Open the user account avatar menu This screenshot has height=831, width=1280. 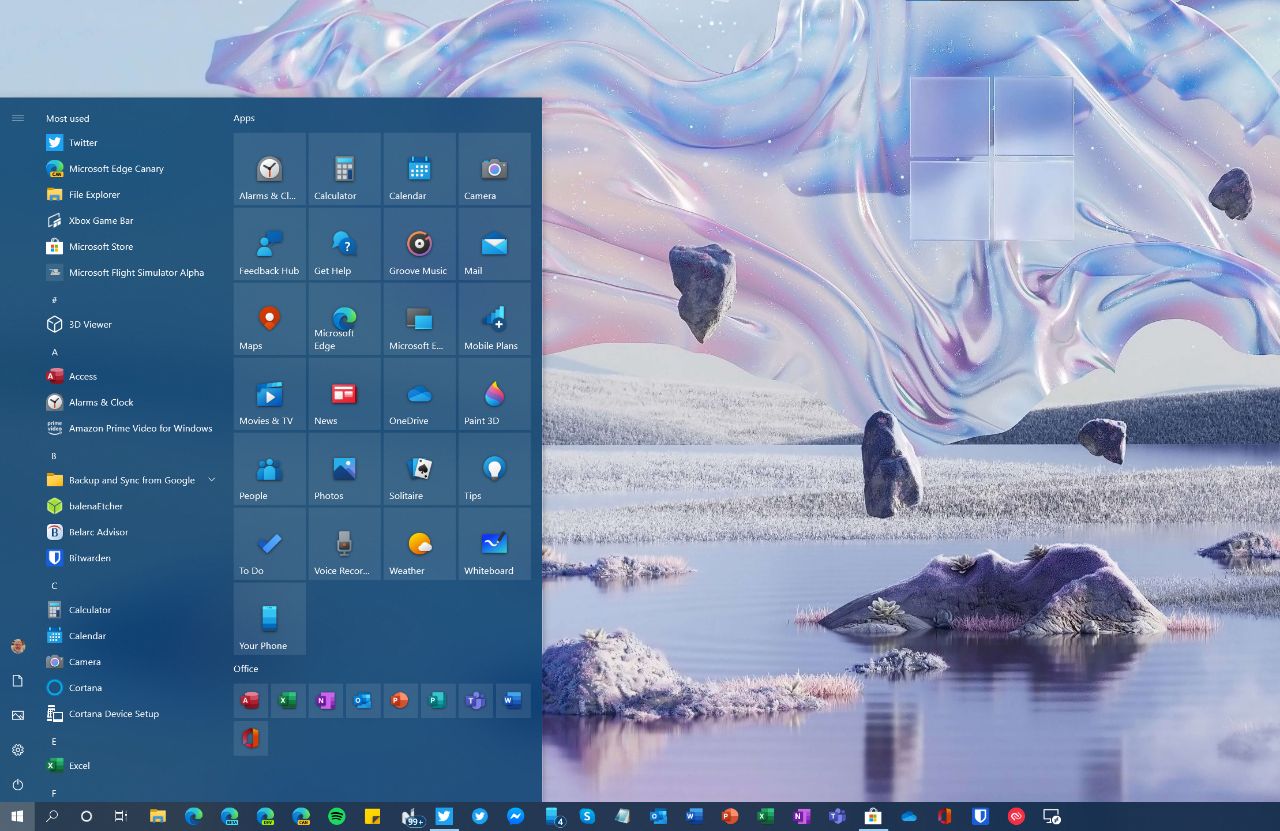tap(18, 646)
